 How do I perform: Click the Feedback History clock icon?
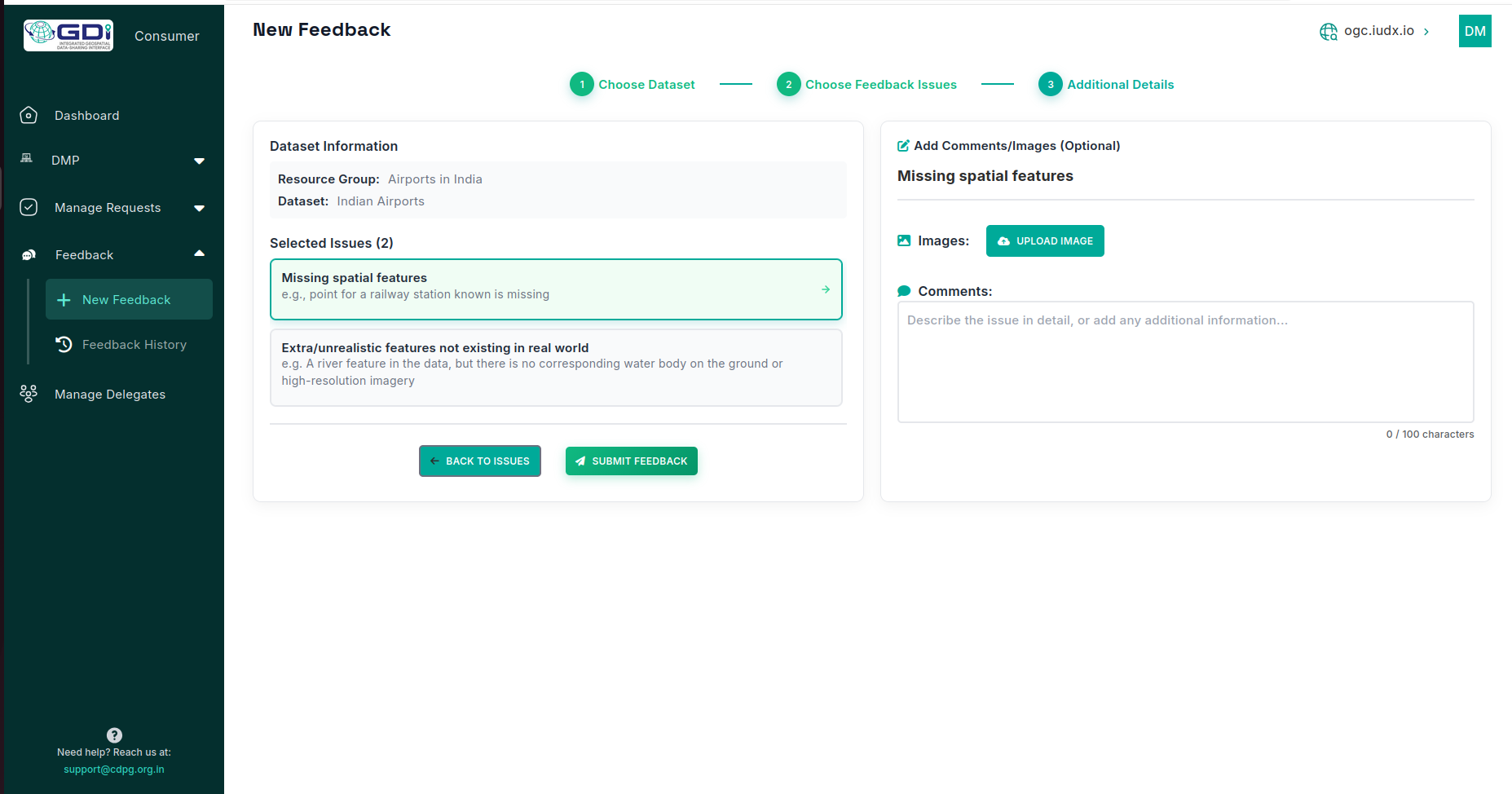click(x=64, y=345)
